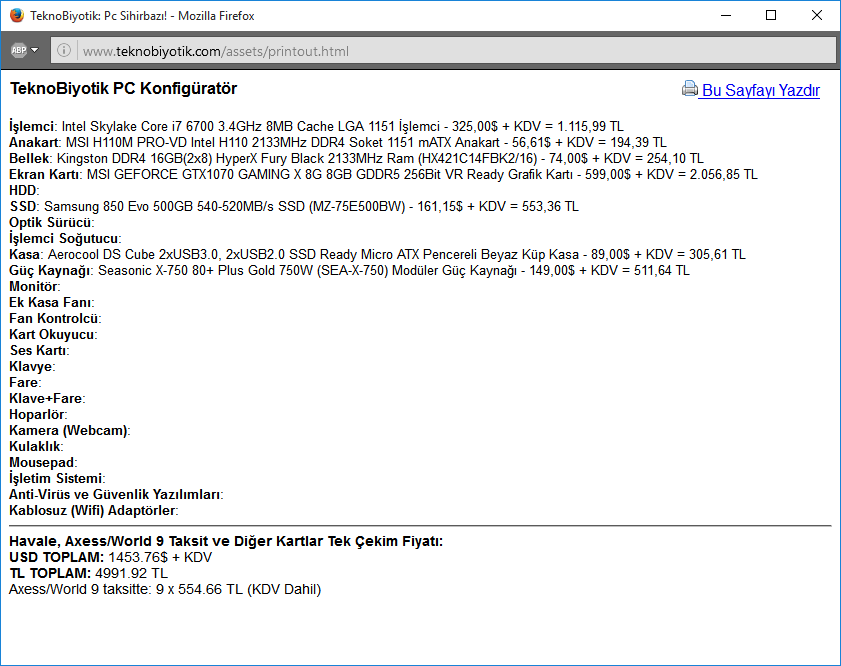Select the Ekran Kartı GTX1070 line
The image size is (841, 666).
pos(383,175)
